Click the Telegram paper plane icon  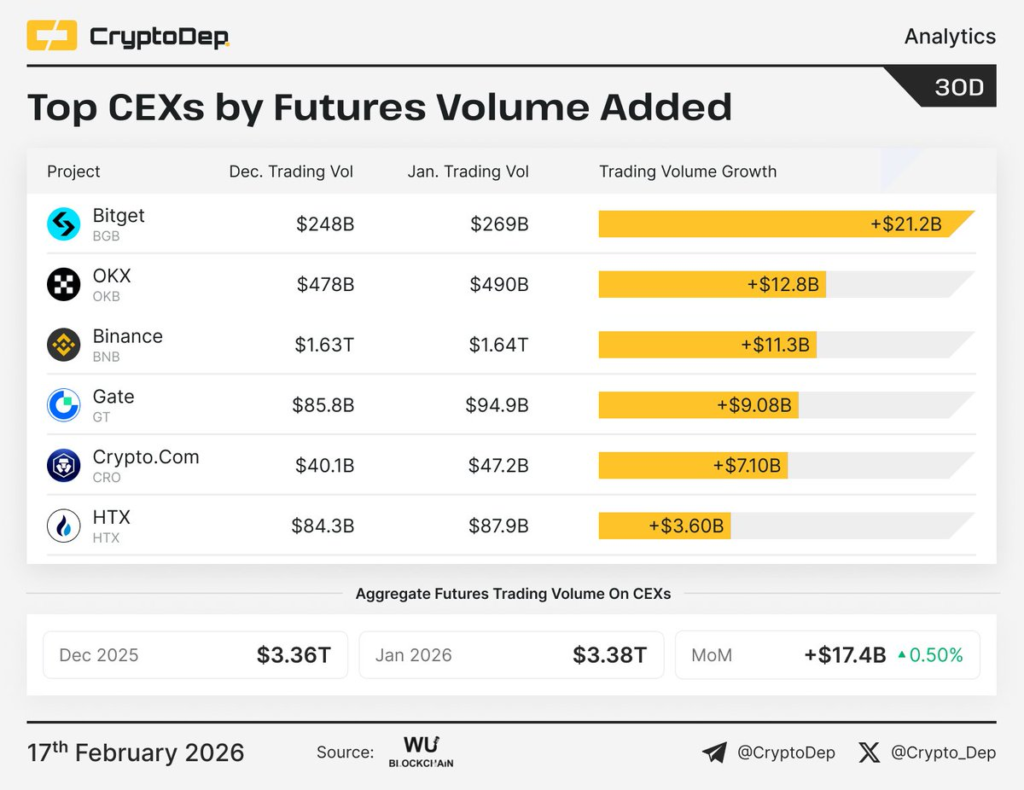point(714,753)
